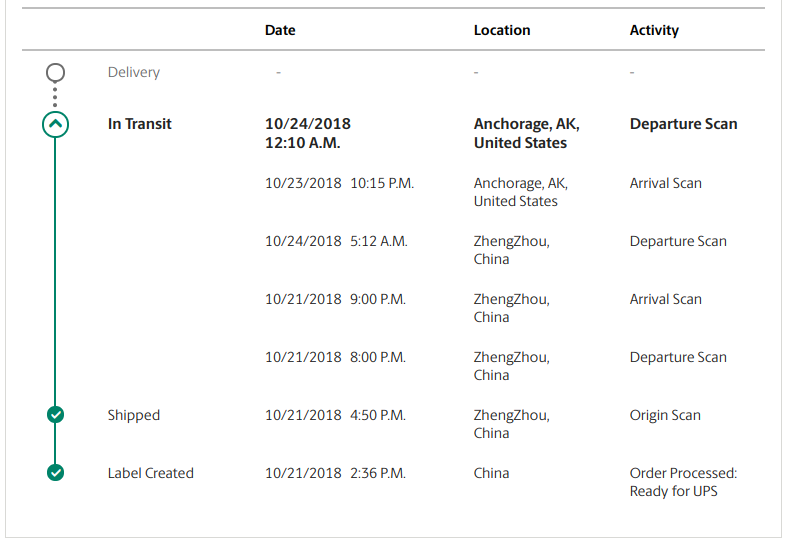Click the Date column header

280,30
